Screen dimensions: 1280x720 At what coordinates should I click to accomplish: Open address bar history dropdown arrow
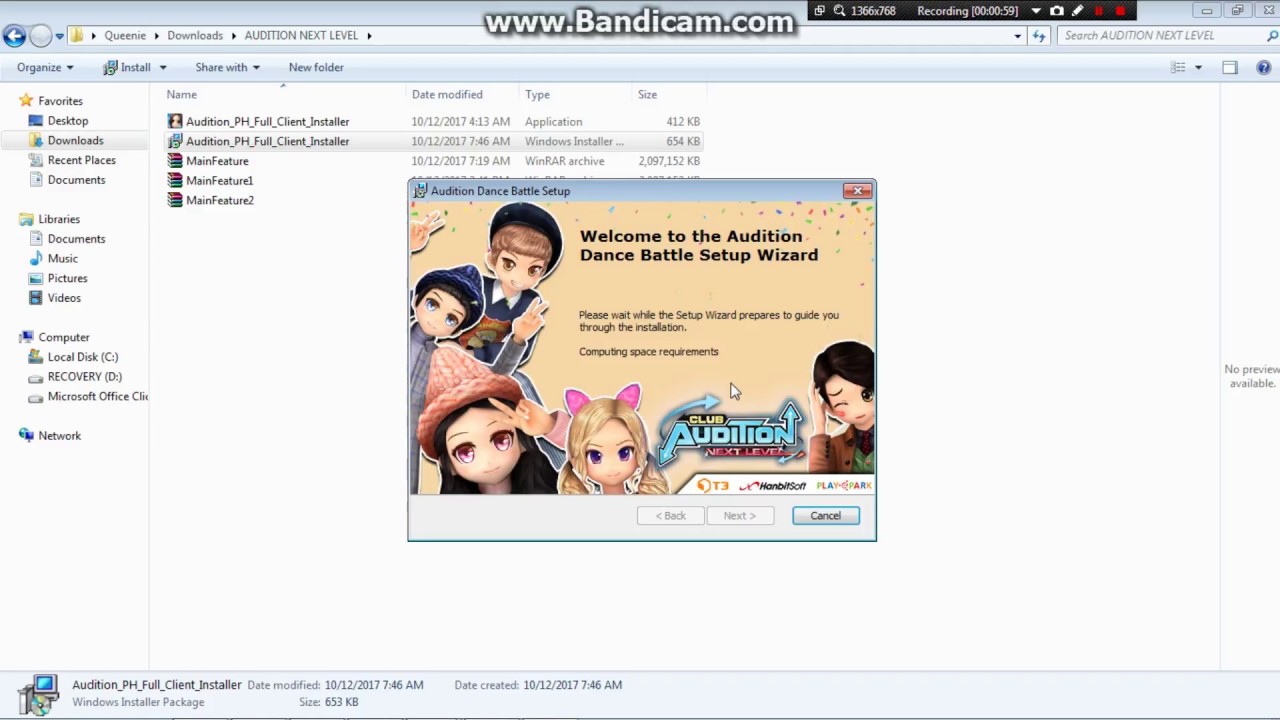point(1017,36)
